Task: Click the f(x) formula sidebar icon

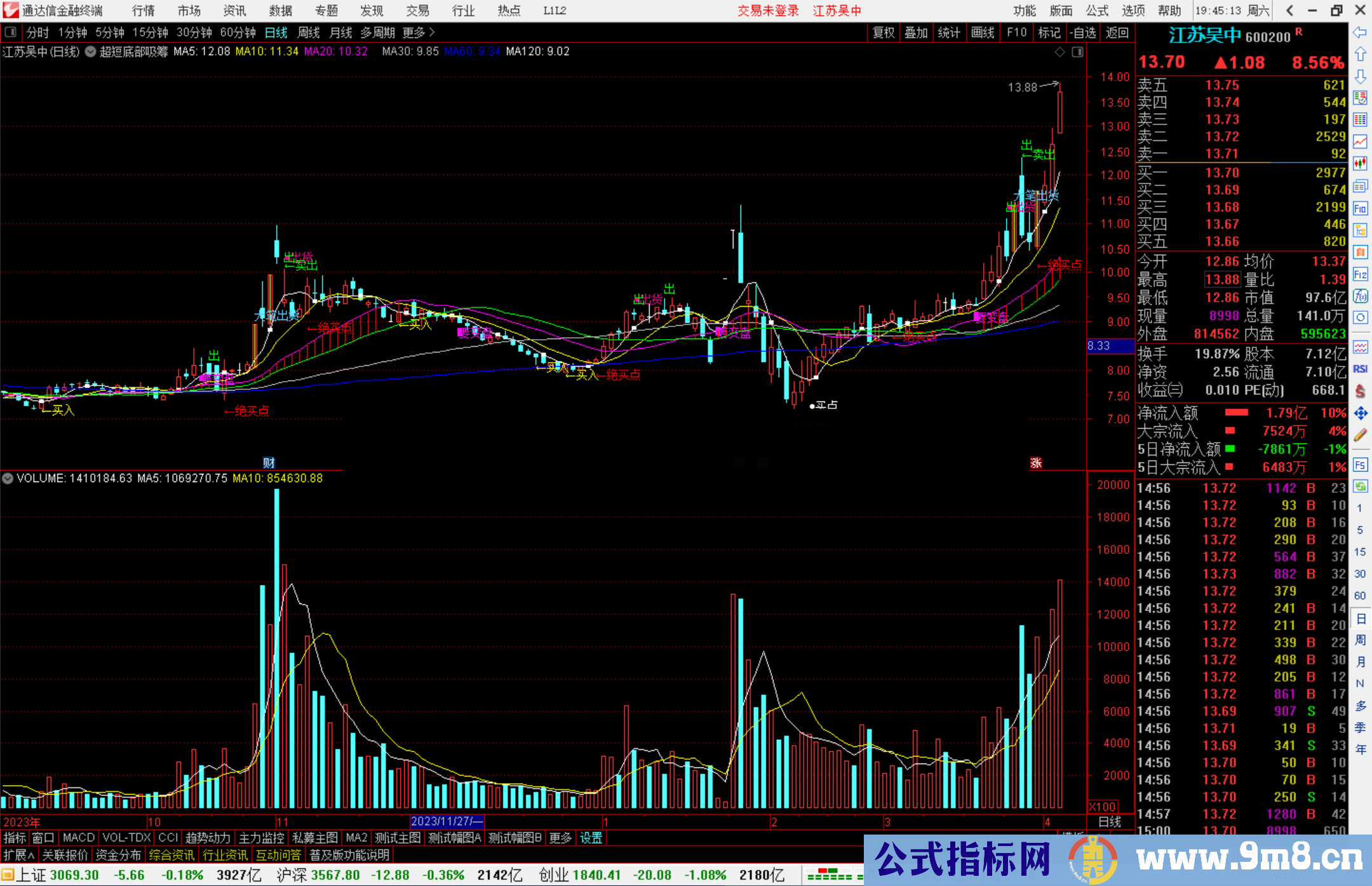Action: tap(1360, 296)
